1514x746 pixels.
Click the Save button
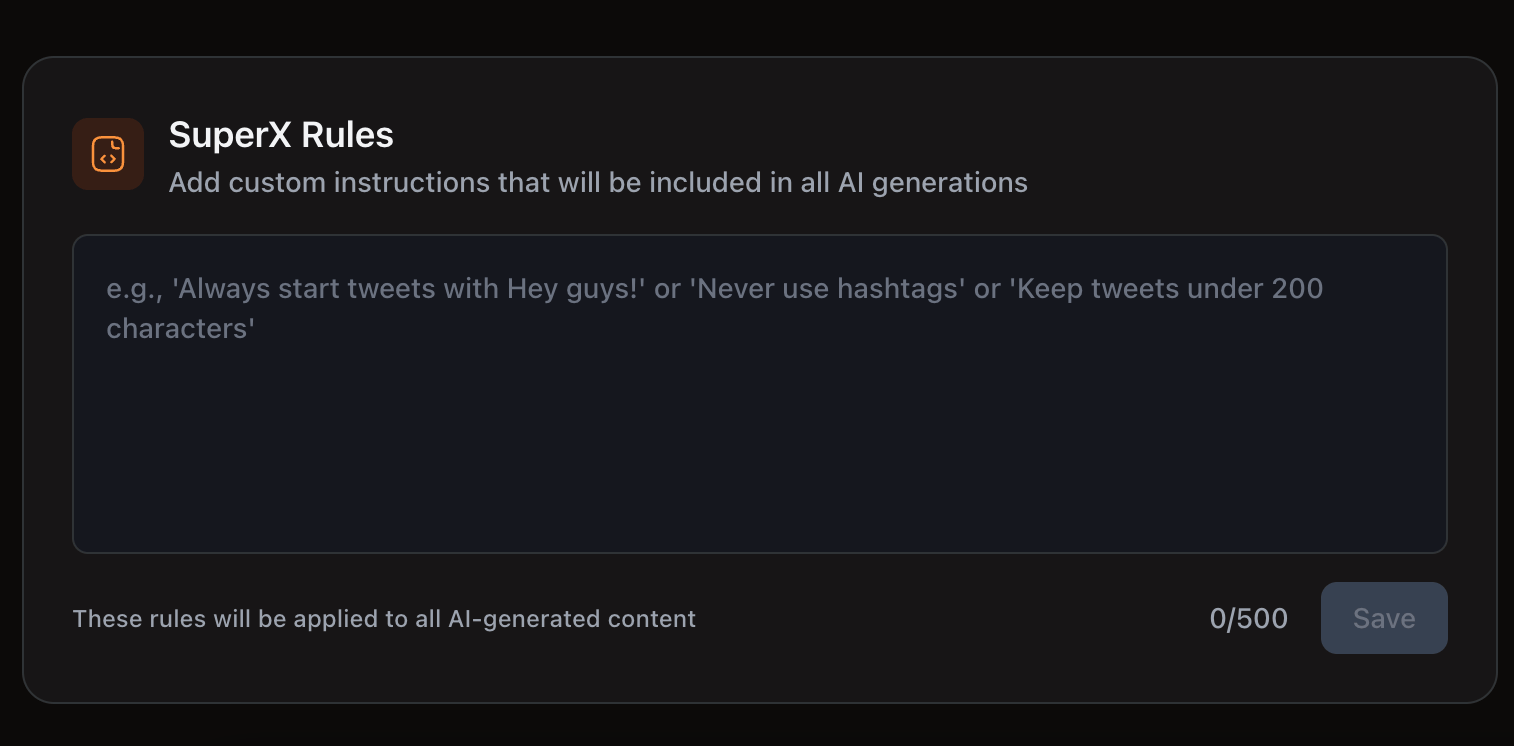click(1383, 618)
